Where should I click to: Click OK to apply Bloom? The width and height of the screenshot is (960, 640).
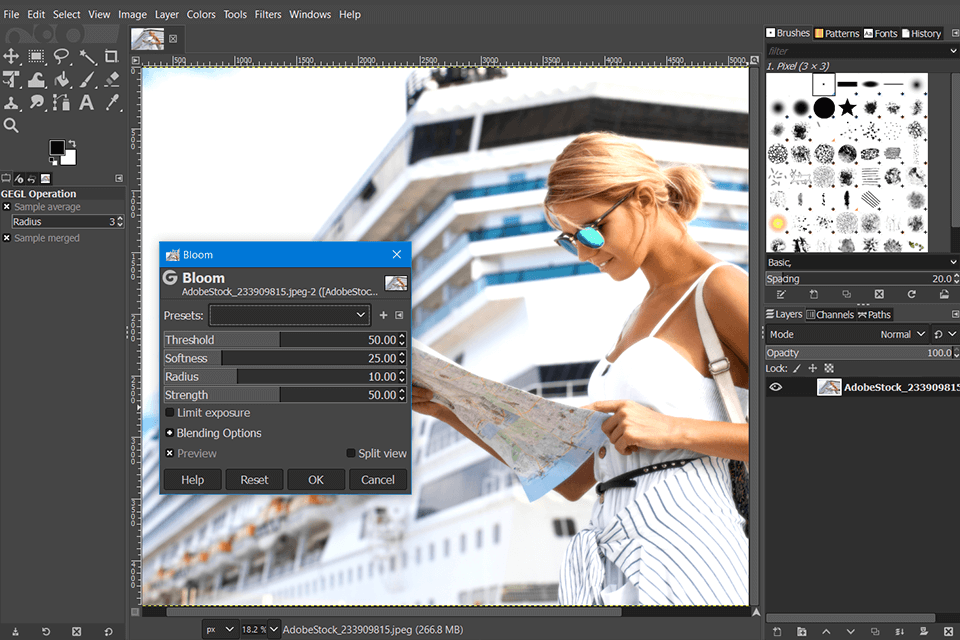pyautogui.click(x=316, y=480)
